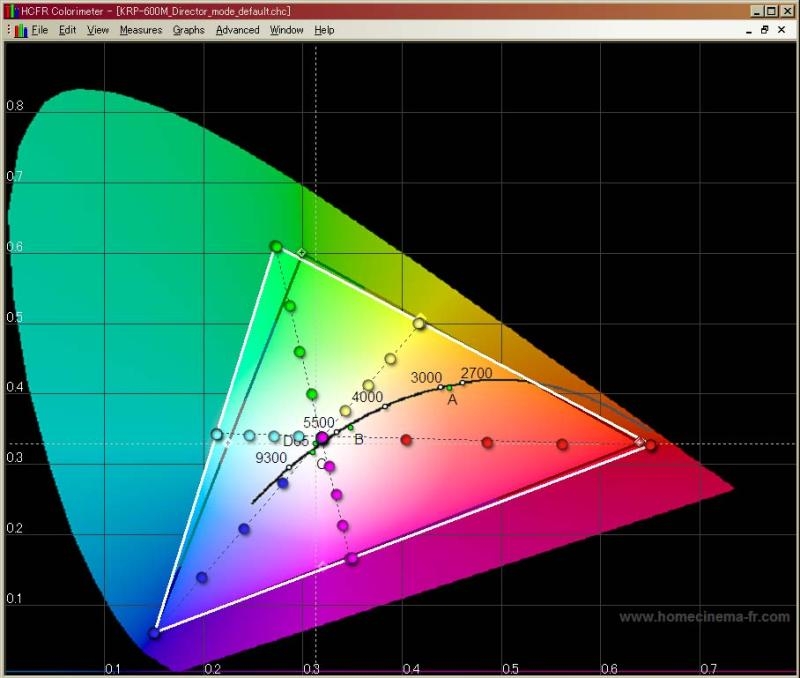Expand the Graphs menu
Viewport: 800px width, 678px height.
188,30
